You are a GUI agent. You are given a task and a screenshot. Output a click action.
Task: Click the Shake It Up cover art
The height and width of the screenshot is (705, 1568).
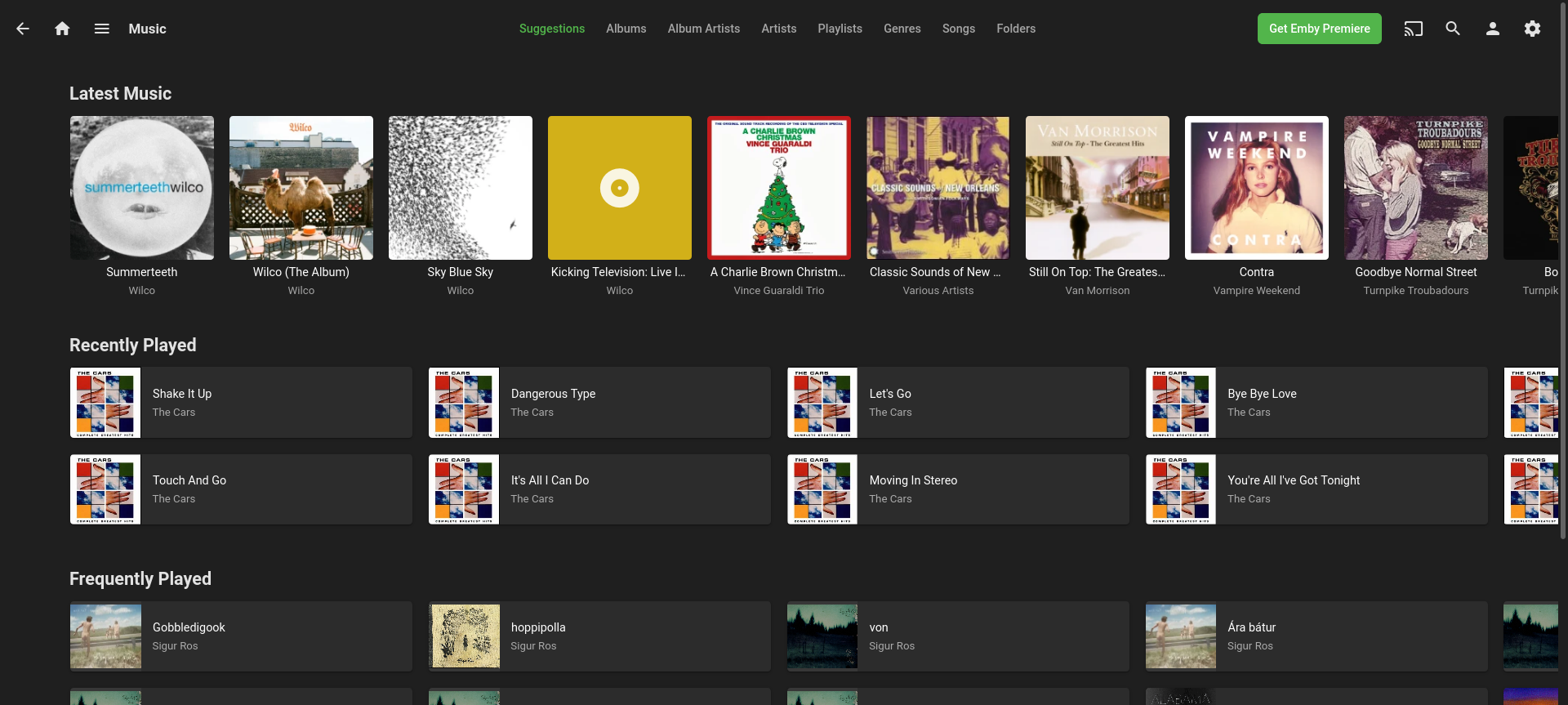click(105, 403)
